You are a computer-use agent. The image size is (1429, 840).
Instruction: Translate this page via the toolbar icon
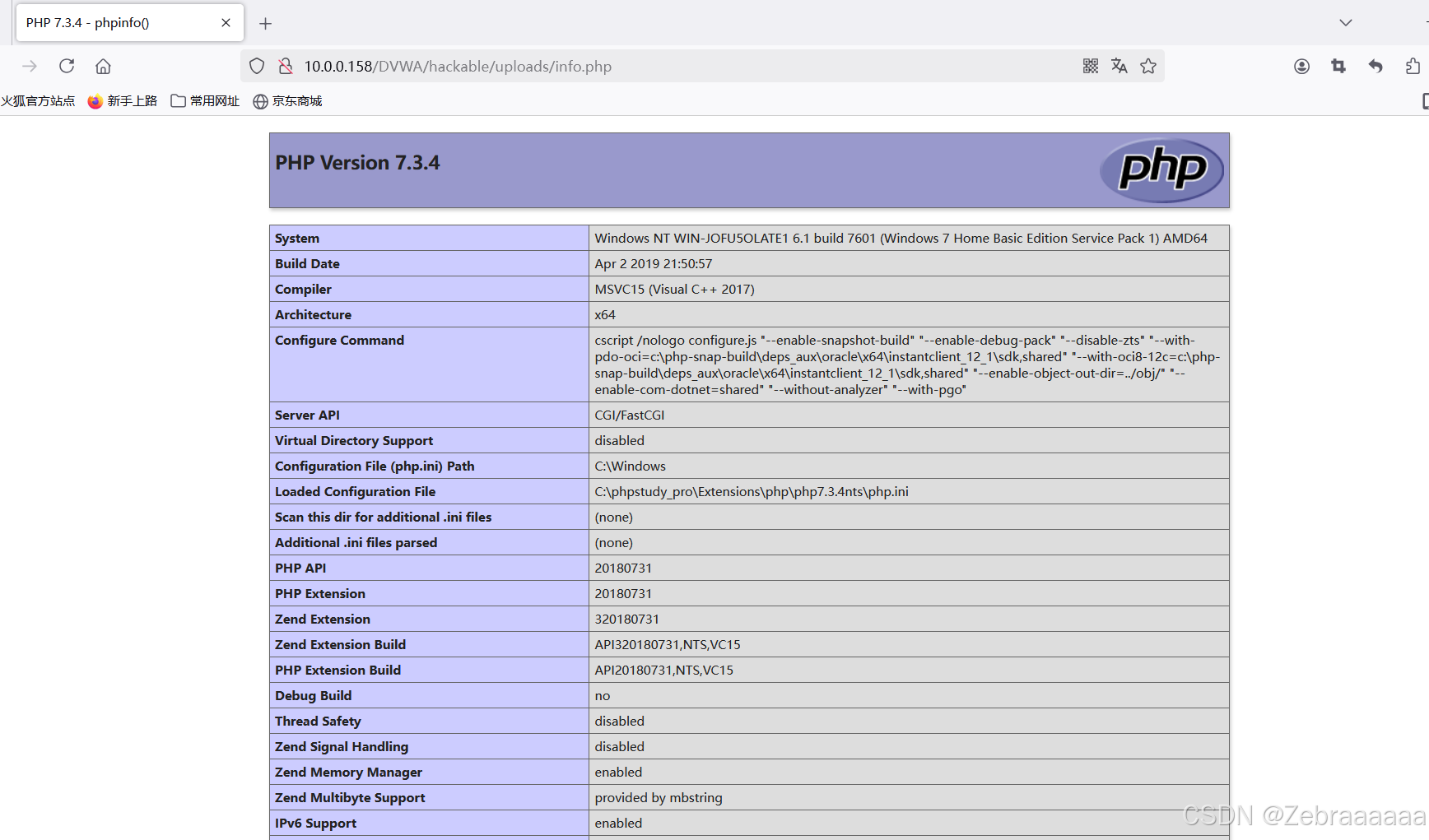(x=1119, y=66)
